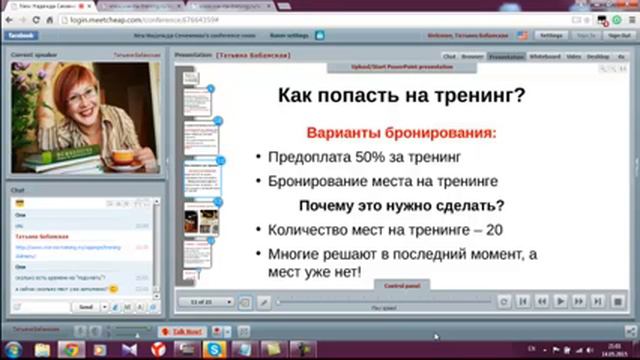Click the Settings button in header
The width and height of the screenshot is (640, 360).
(x=551, y=36)
